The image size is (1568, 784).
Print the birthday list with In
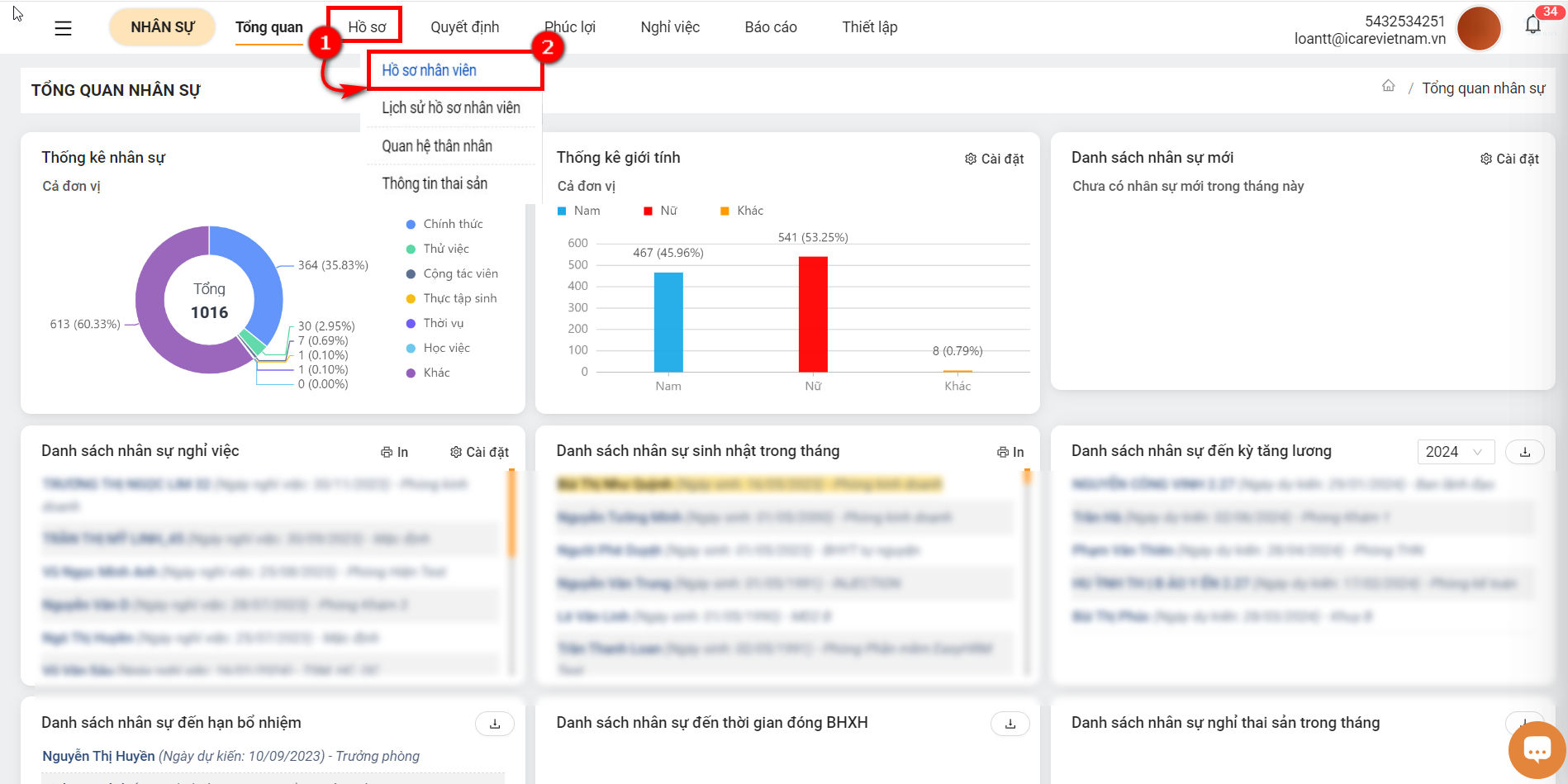click(1010, 452)
